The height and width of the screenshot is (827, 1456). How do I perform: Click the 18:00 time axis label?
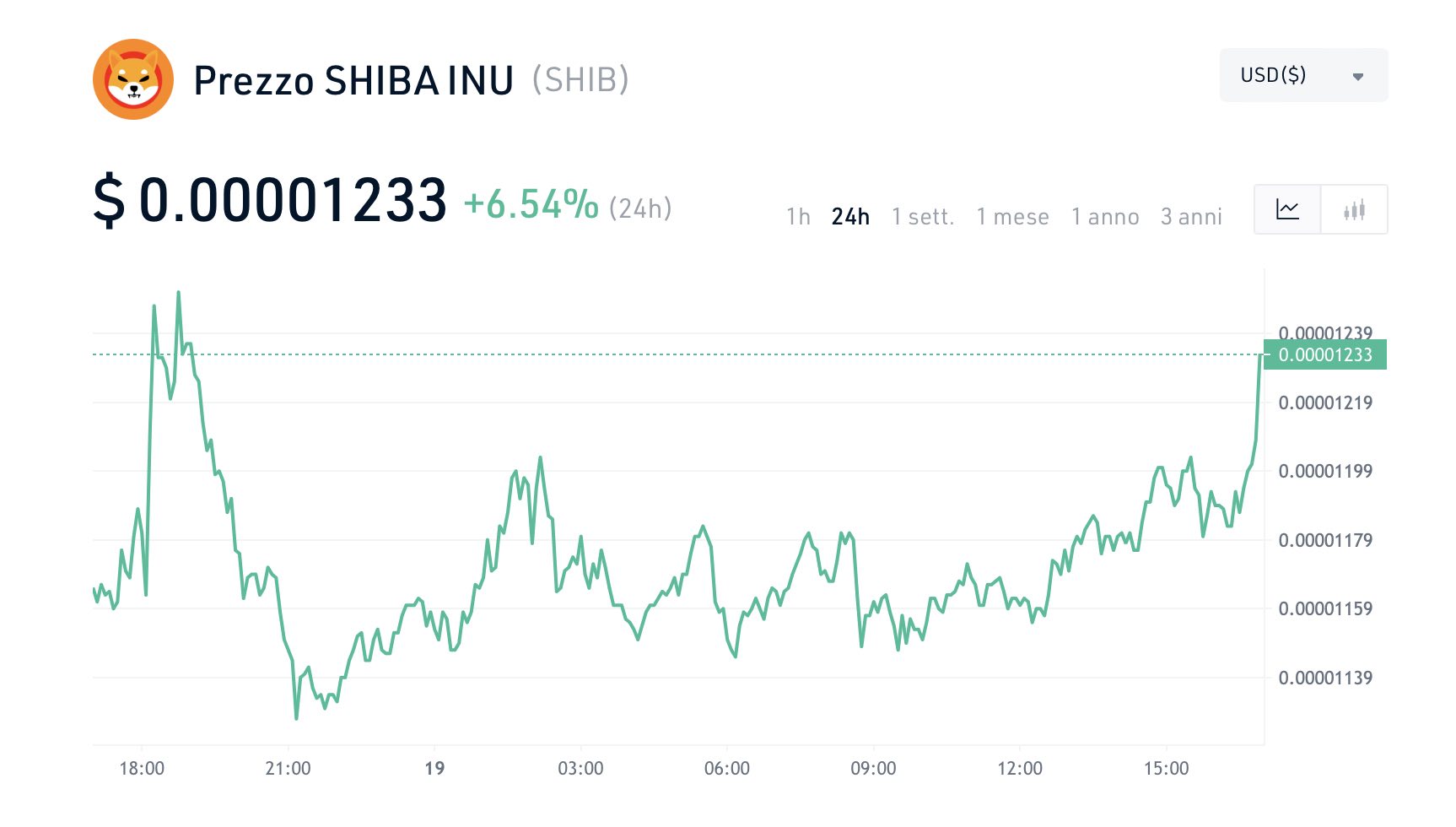tap(142, 768)
